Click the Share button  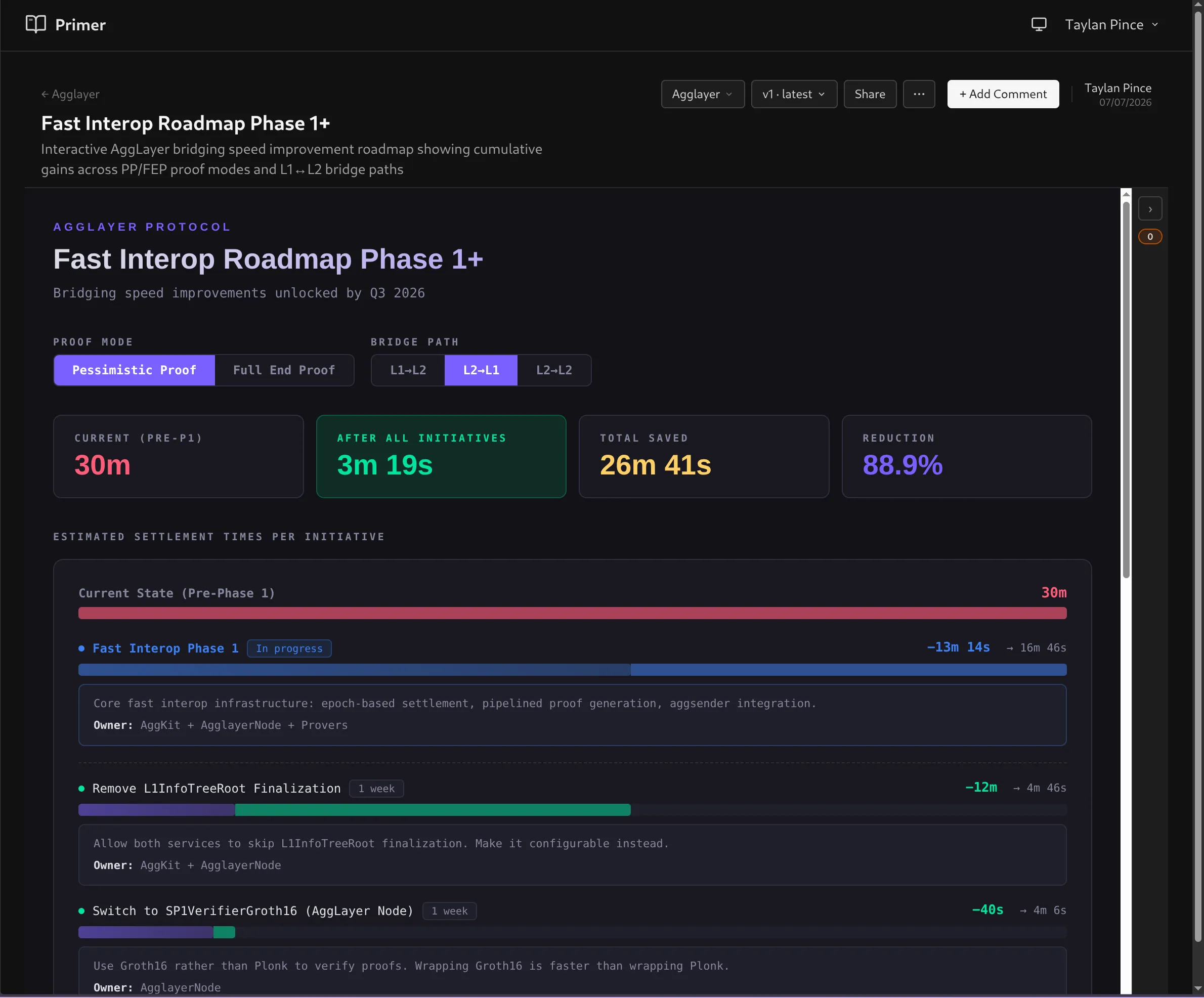(x=870, y=94)
